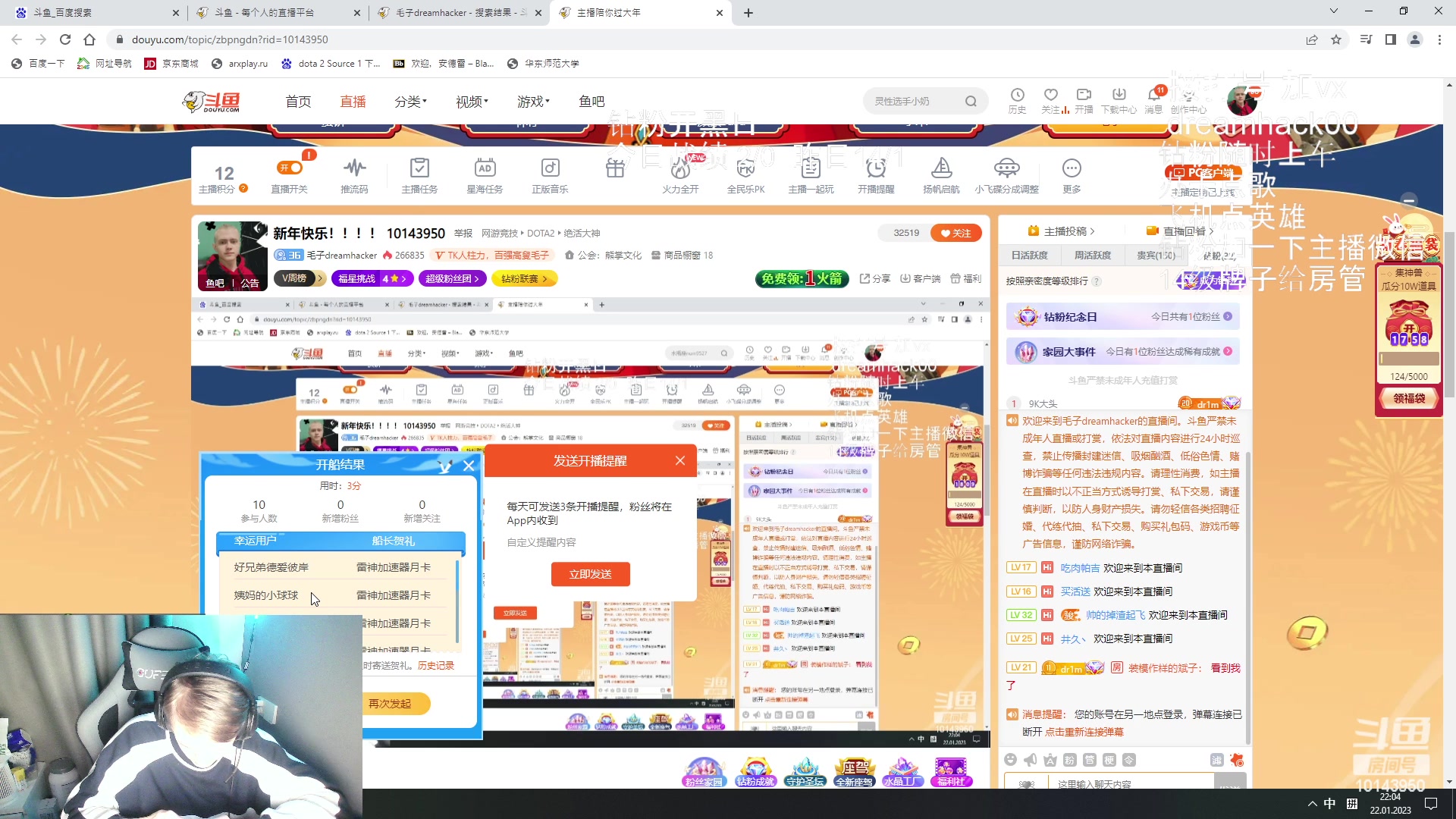Viewport: 1456px width, 819px height.
Task: Open the 正版音乐 licensed music icon
Action: pyautogui.click(x=550, y=168)
